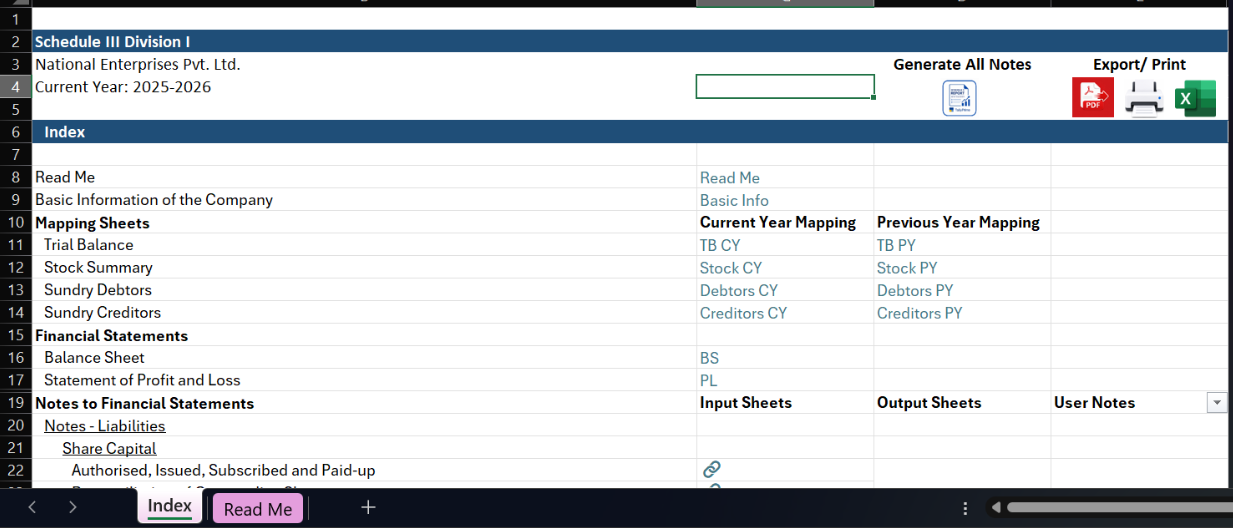
Task: Open the BS balance sheet link
Action: (709, 358)
